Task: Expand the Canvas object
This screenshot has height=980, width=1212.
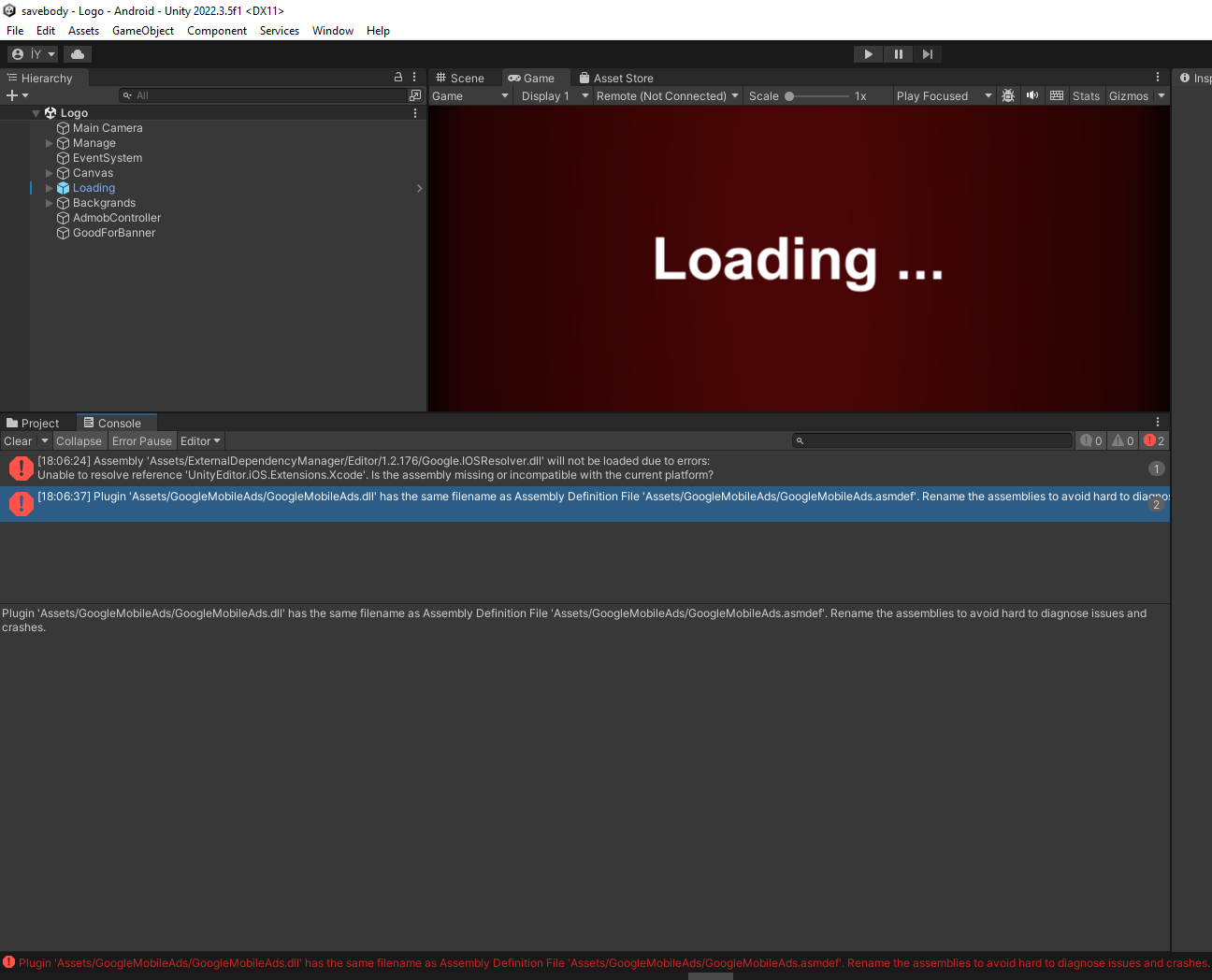Action: (50, 173)
